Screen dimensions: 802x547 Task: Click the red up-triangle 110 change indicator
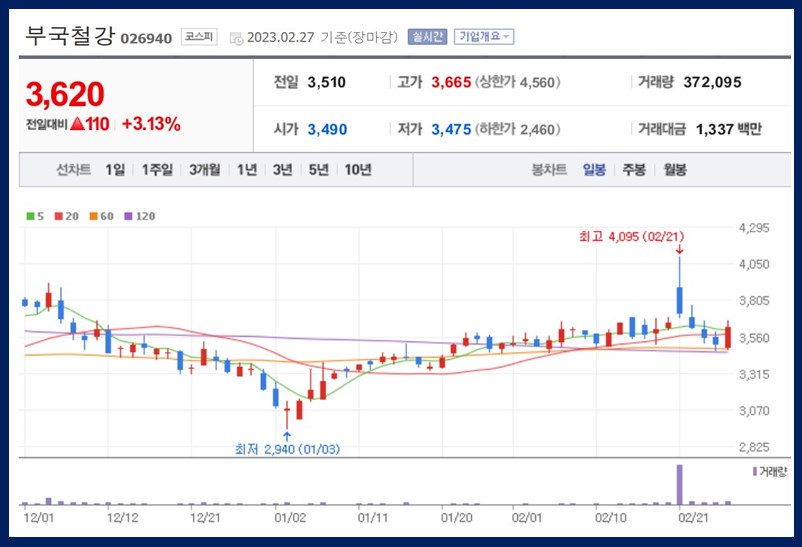coord(90,124)
